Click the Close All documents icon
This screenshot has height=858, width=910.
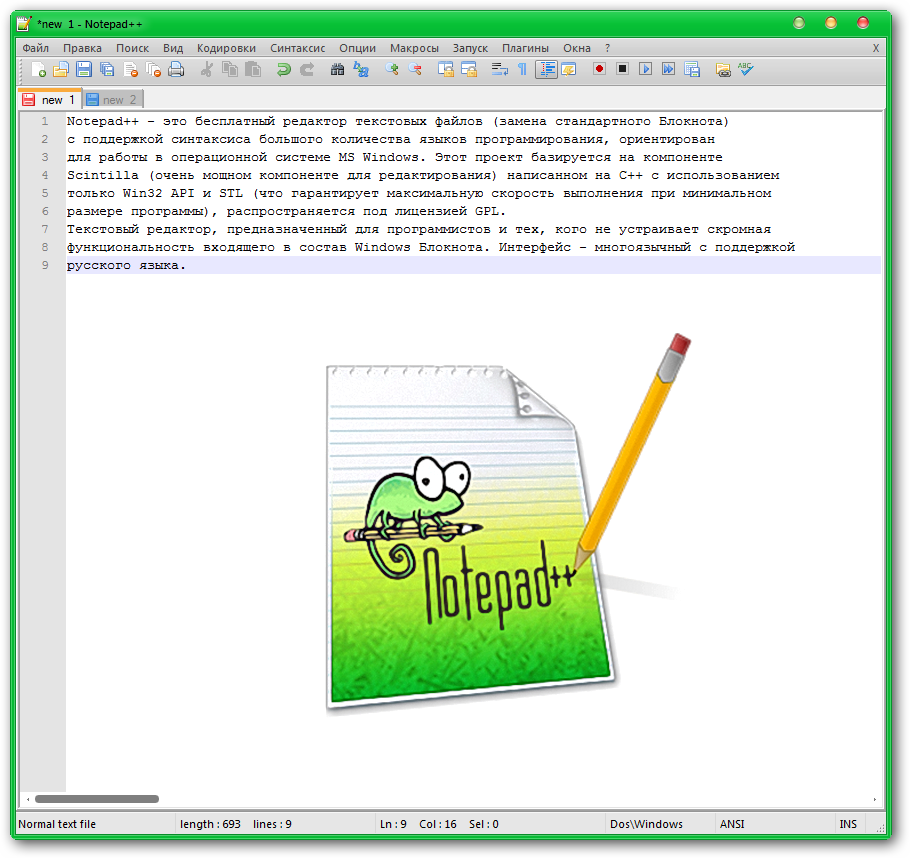coord(154,70)
